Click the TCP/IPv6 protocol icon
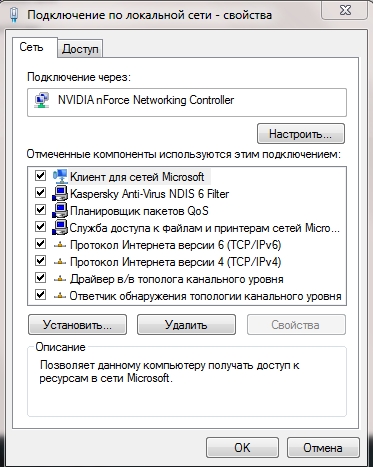Viewport: 373px width, 467px height. (x=60, y=245)
